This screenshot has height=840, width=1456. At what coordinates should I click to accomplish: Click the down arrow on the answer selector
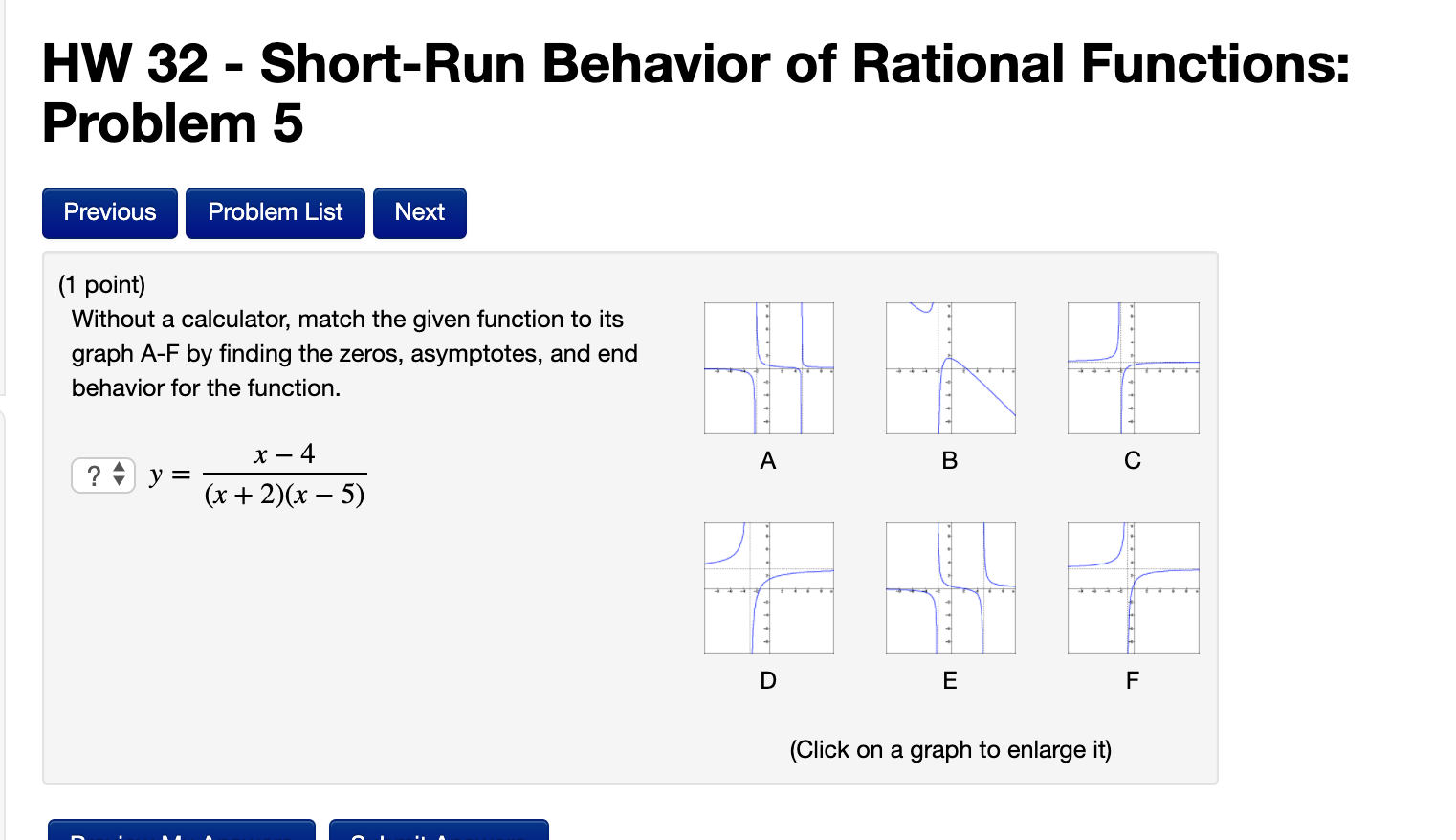[119, 480]
